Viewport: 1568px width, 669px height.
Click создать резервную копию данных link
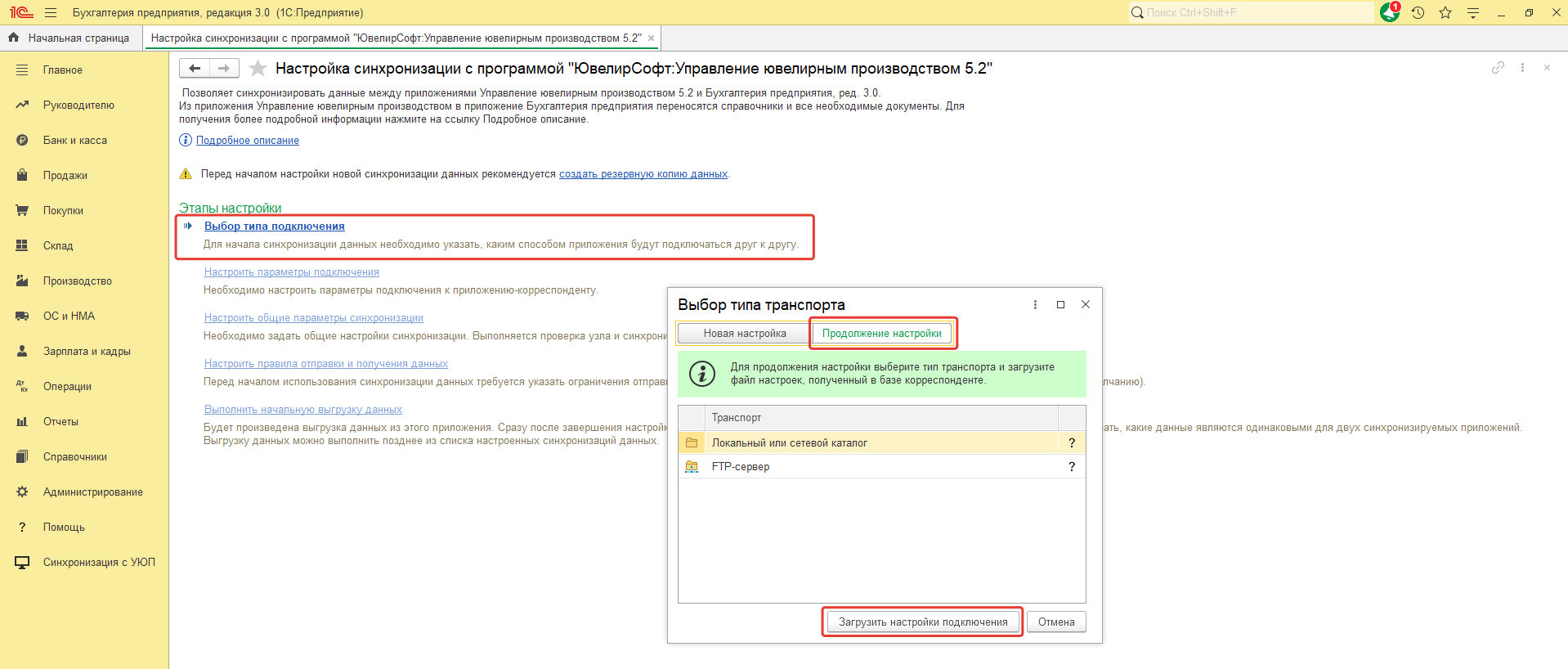643,174
